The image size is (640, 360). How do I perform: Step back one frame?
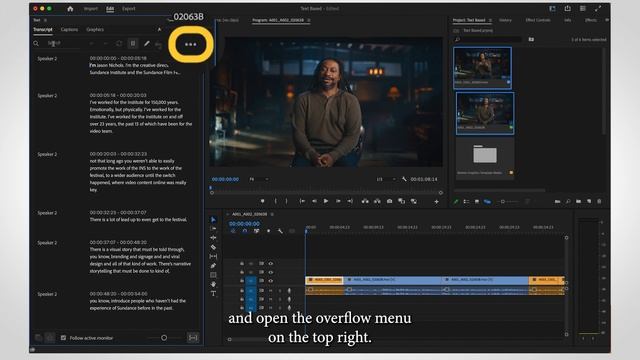[314, 201]
